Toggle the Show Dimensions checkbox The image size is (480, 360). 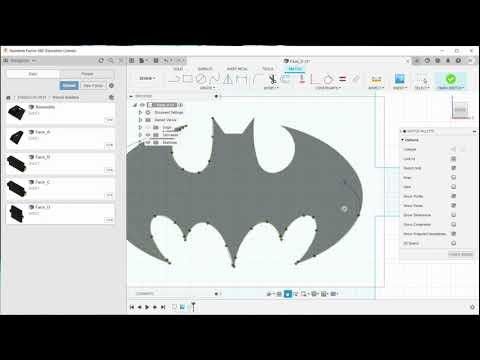(453, 215)
